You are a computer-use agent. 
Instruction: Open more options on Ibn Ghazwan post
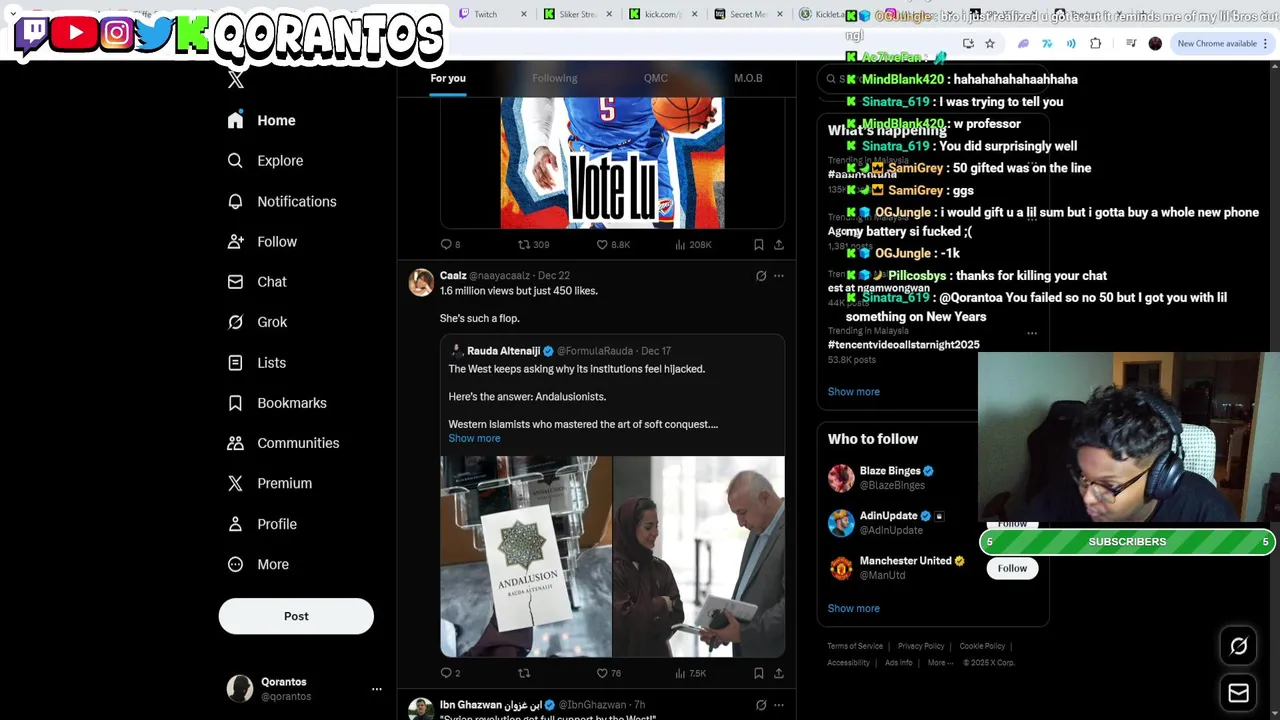coord(779,705)
